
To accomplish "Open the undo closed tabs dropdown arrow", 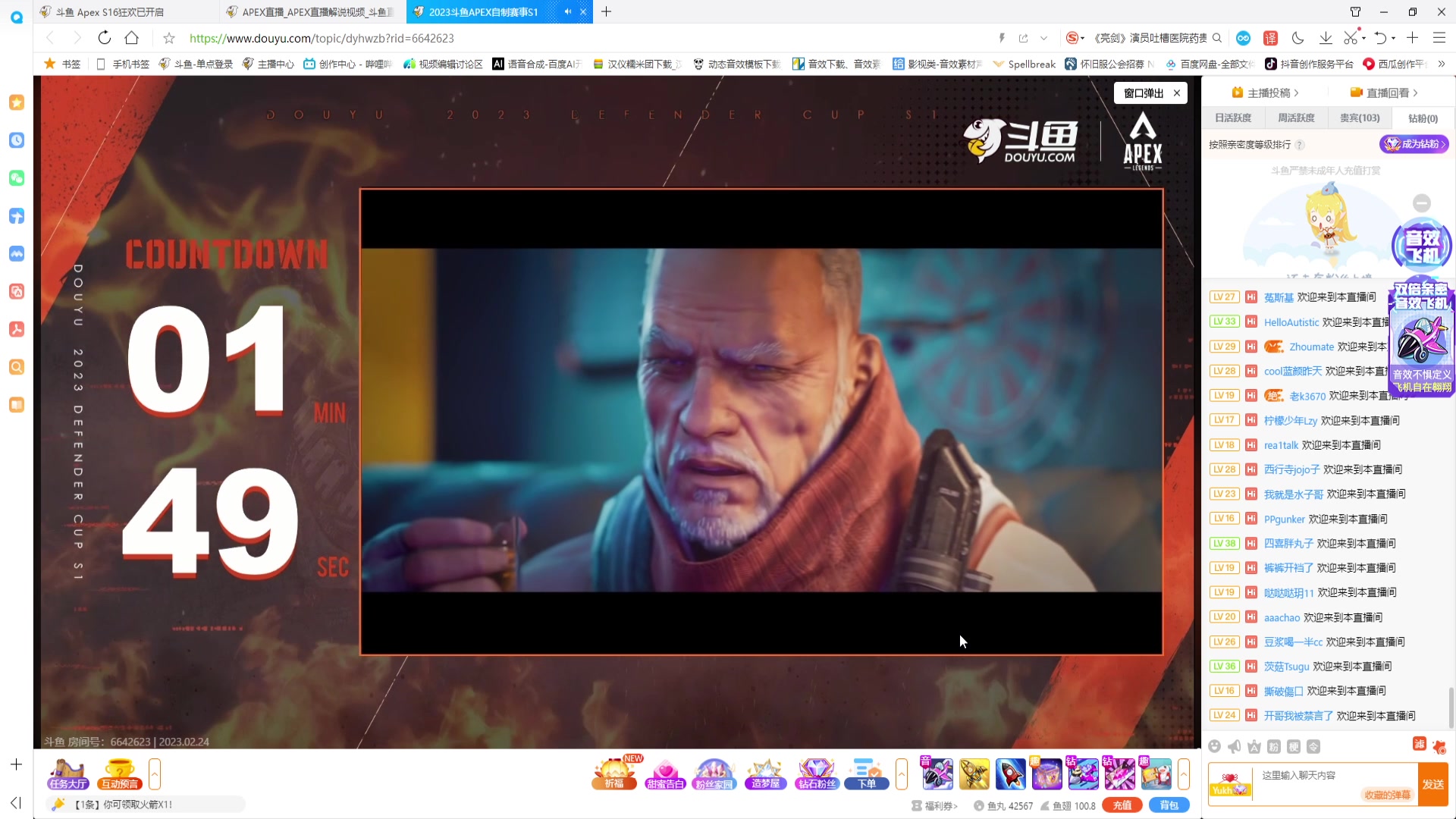I will (1394, 38).
